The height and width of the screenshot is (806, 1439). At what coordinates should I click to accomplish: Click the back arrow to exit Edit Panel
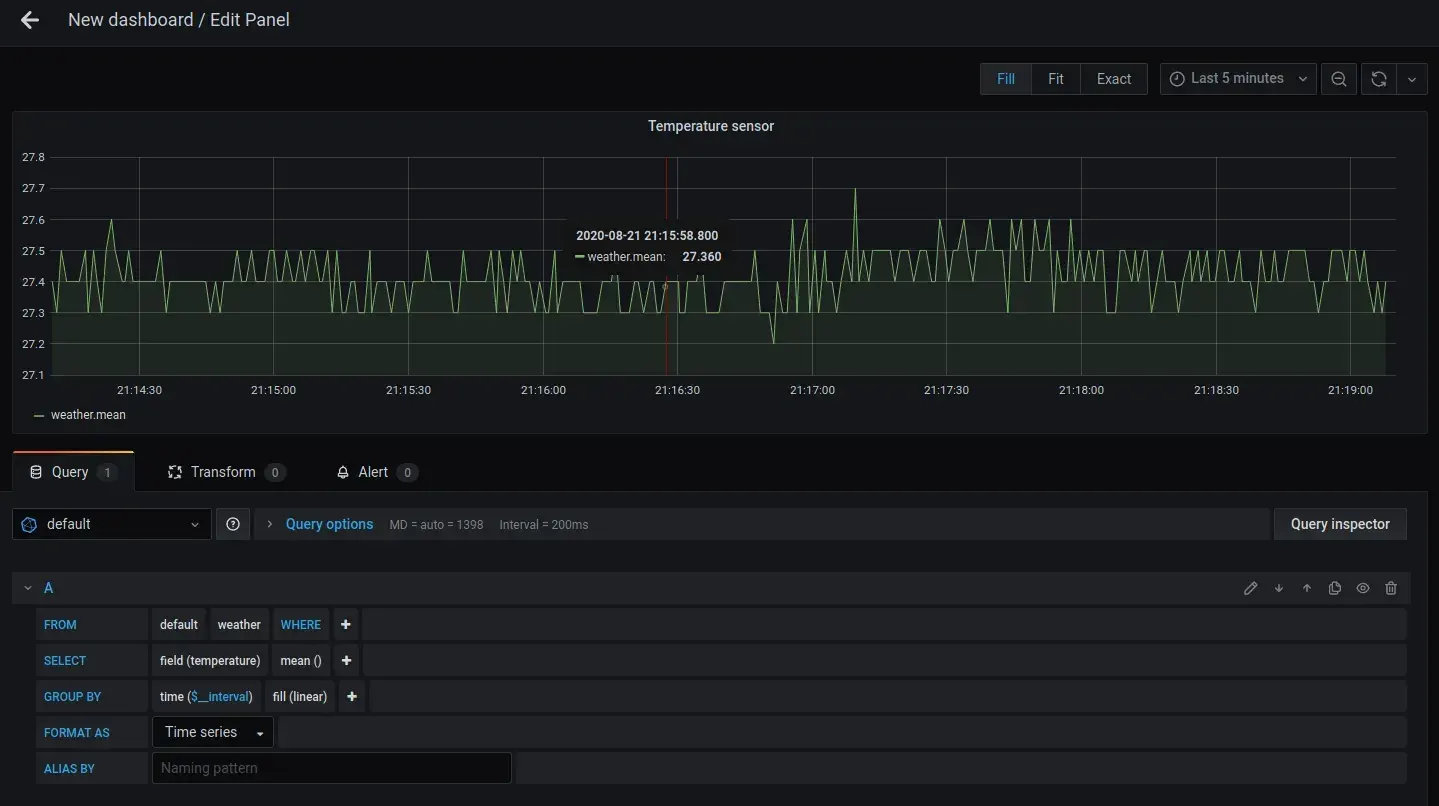[x=30, y=20]
